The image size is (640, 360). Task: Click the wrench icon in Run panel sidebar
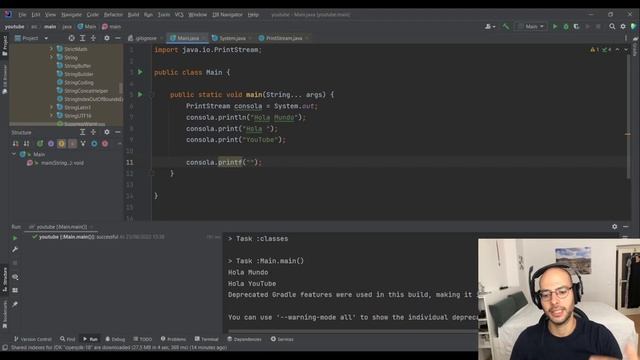pos(15,249)
